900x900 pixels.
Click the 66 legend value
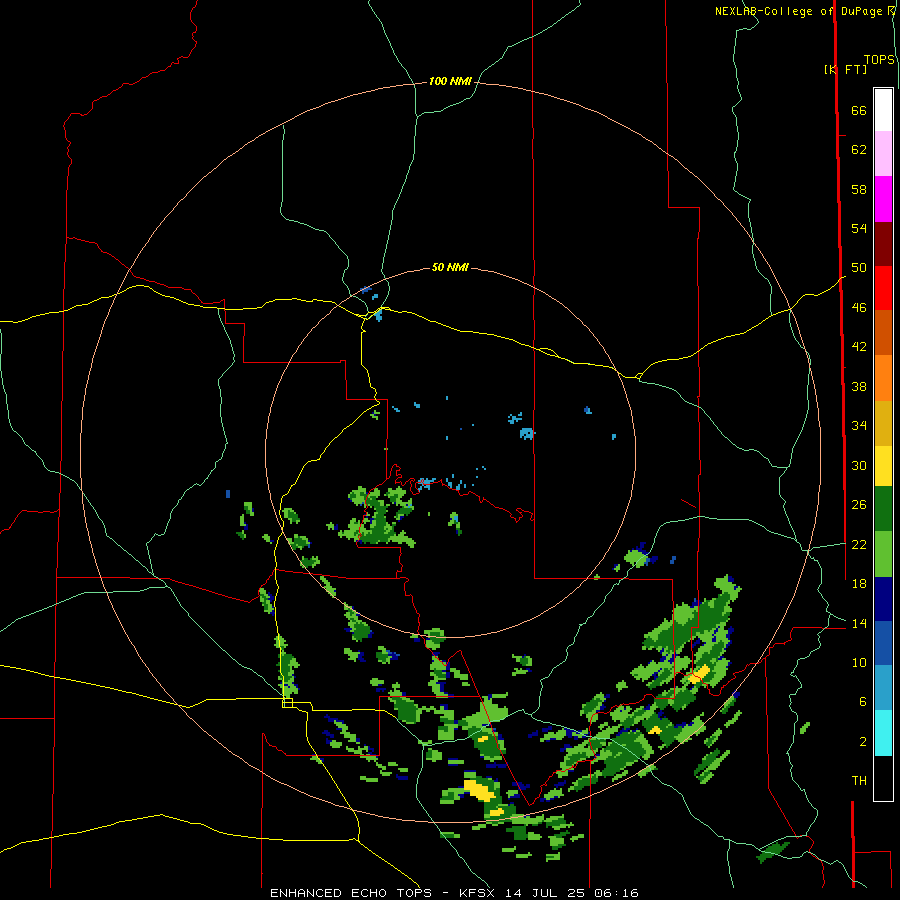click(859, 110)
